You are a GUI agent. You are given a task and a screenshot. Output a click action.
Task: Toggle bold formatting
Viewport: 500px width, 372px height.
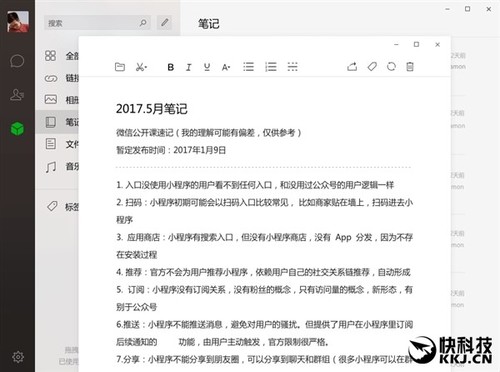[x=171, y=67]
